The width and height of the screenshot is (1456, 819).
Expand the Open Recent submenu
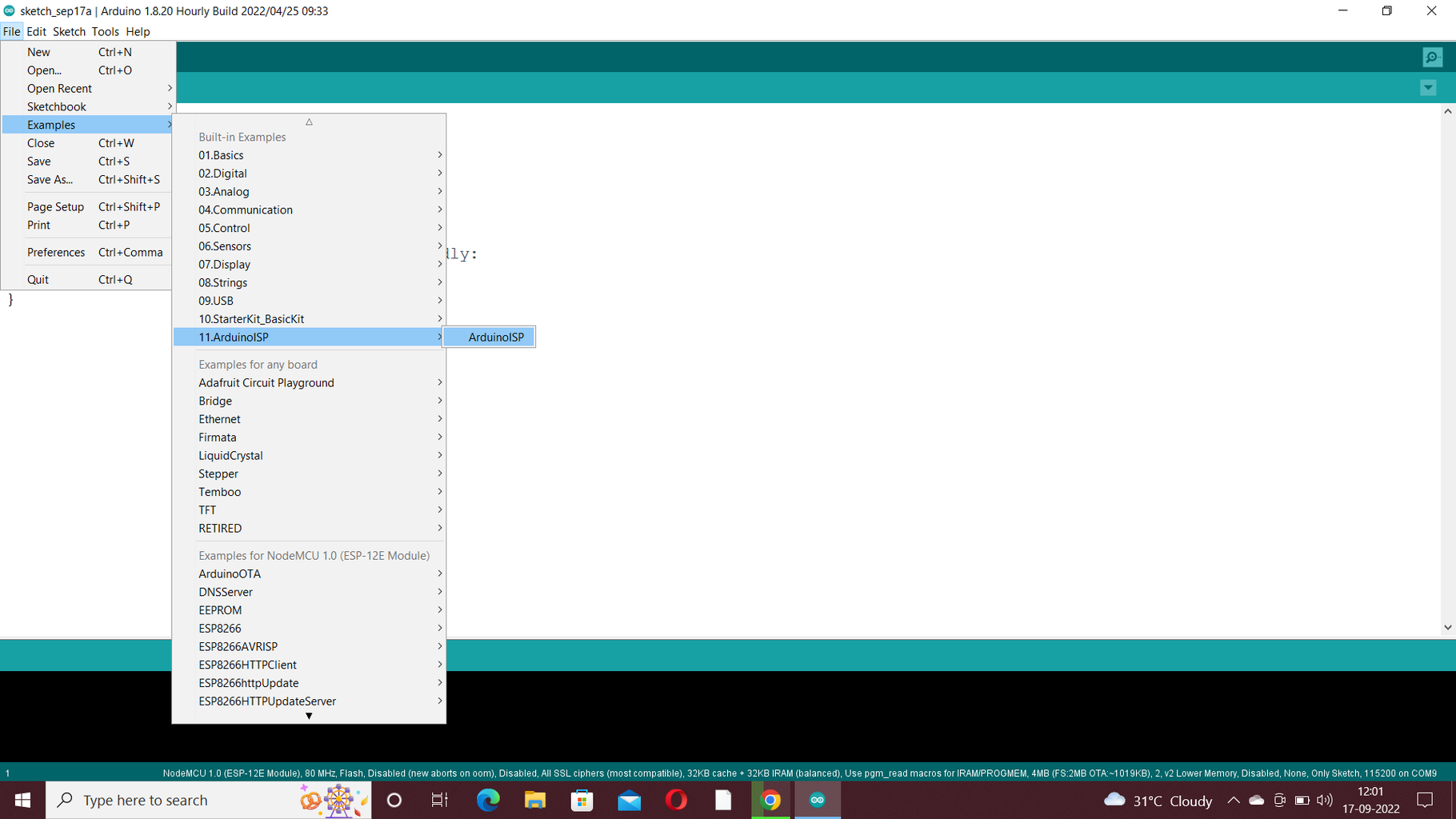tap(88, 88)
